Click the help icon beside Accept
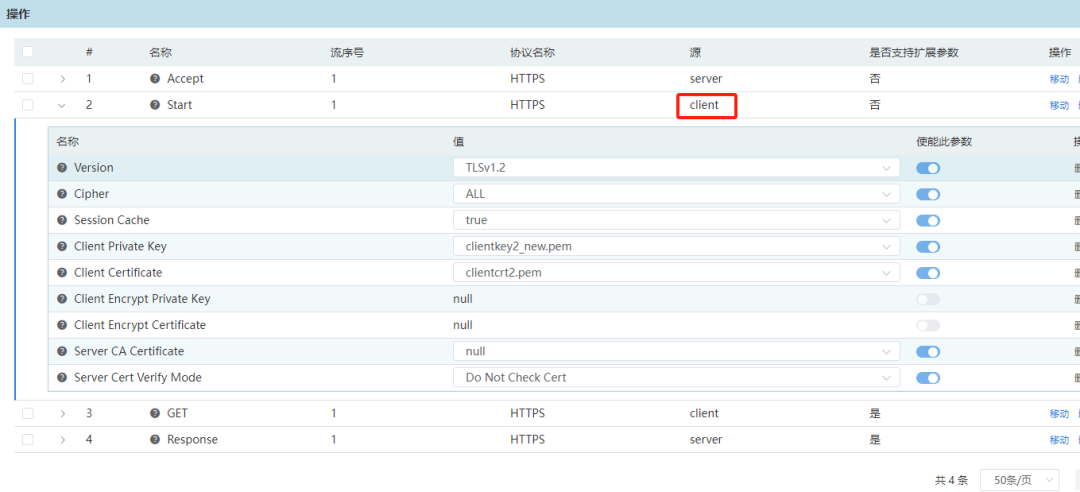 click(155, 79)
